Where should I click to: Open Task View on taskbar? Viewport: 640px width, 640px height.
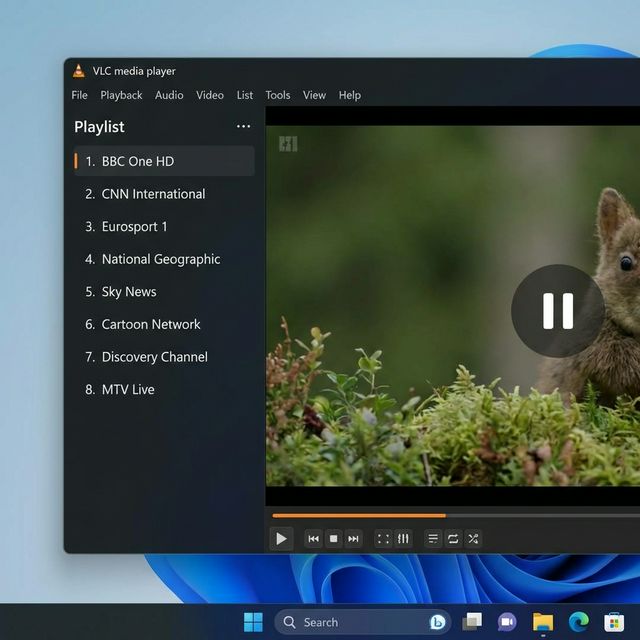click(472, 622)
